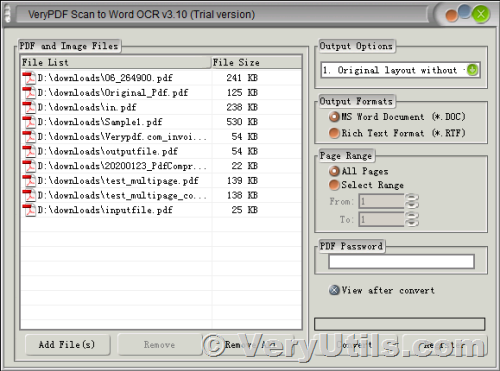
Task: Click the orange minimize orb in title bar
Action: tap(452, 16)
